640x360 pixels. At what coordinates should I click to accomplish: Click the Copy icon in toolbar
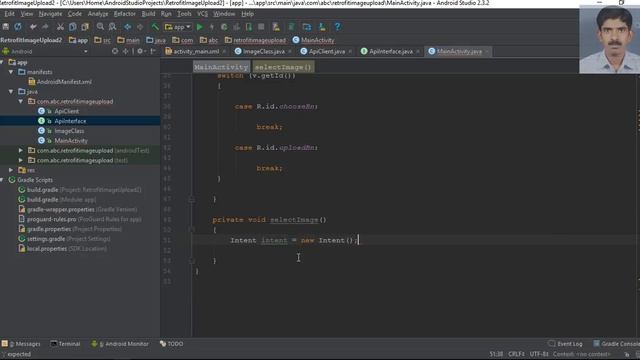point(73,27)
